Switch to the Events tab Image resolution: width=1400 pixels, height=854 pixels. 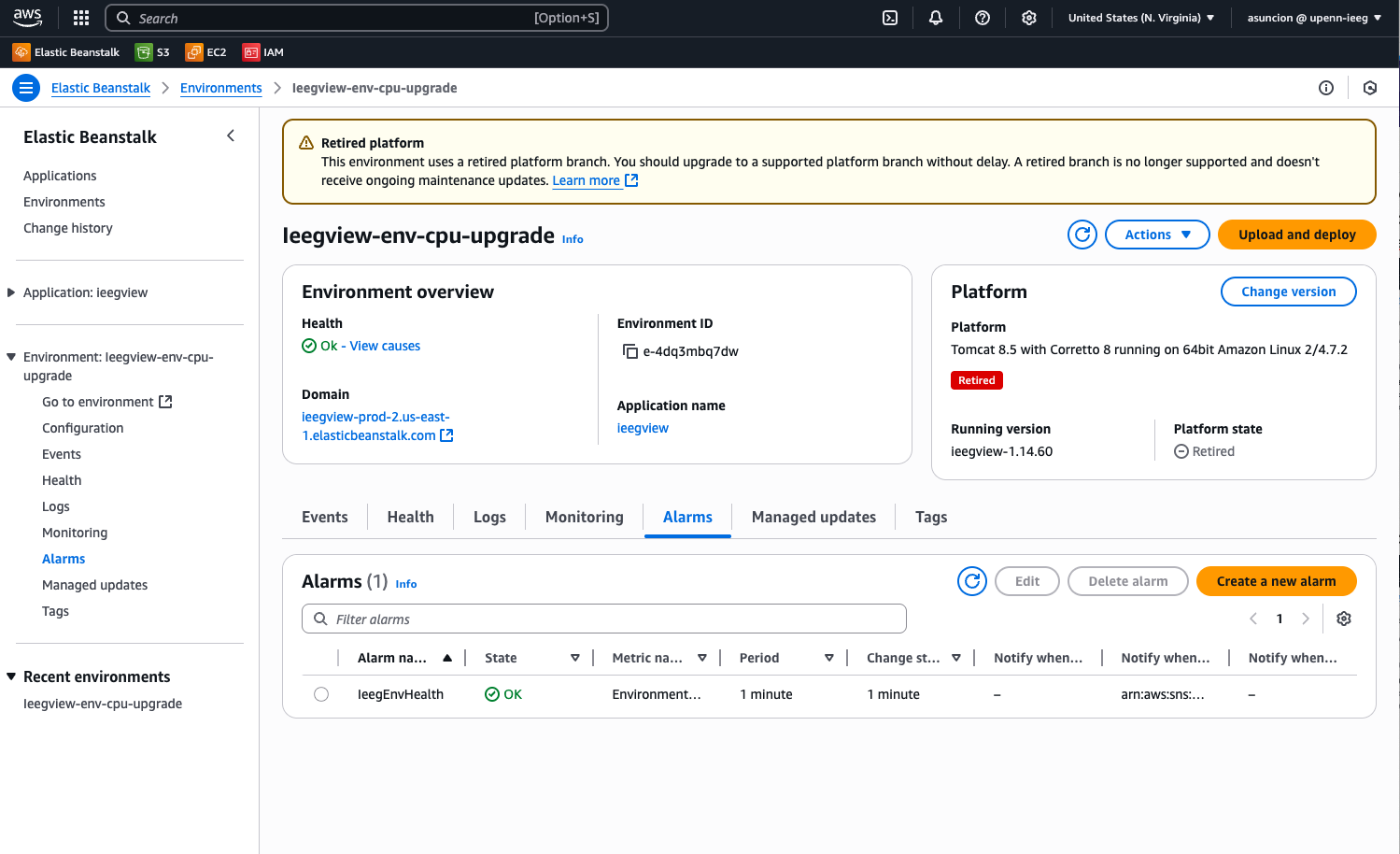pos(325,517)
